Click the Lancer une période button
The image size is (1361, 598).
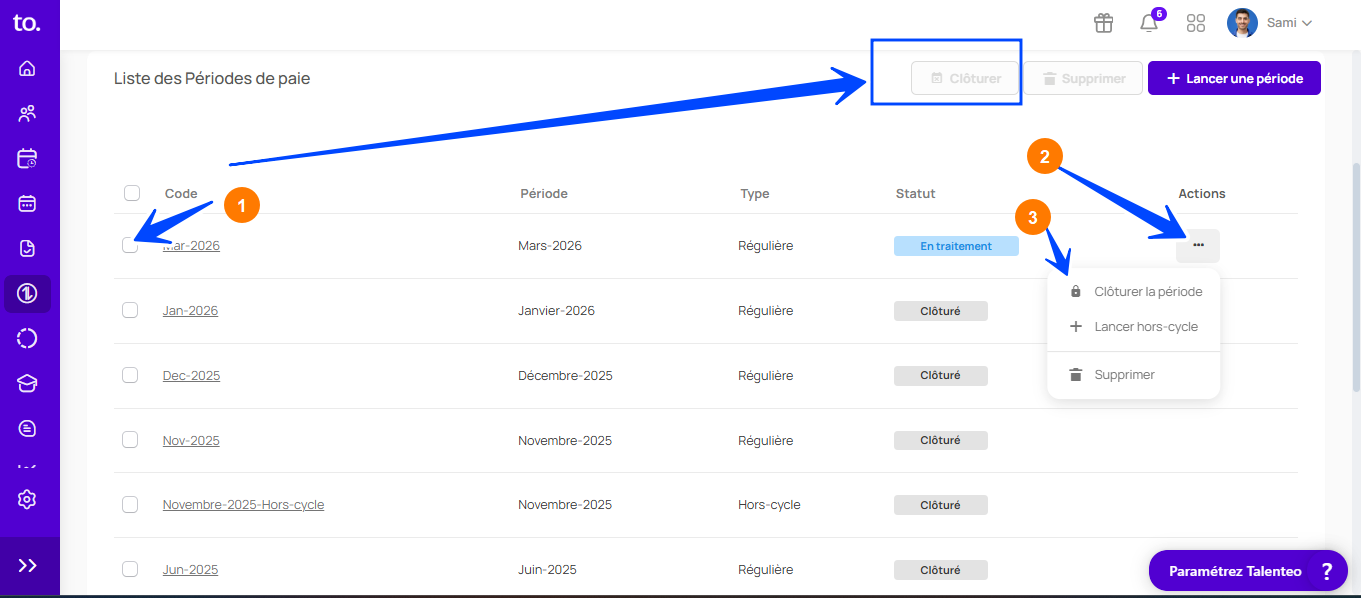(x=1234, y=78)
